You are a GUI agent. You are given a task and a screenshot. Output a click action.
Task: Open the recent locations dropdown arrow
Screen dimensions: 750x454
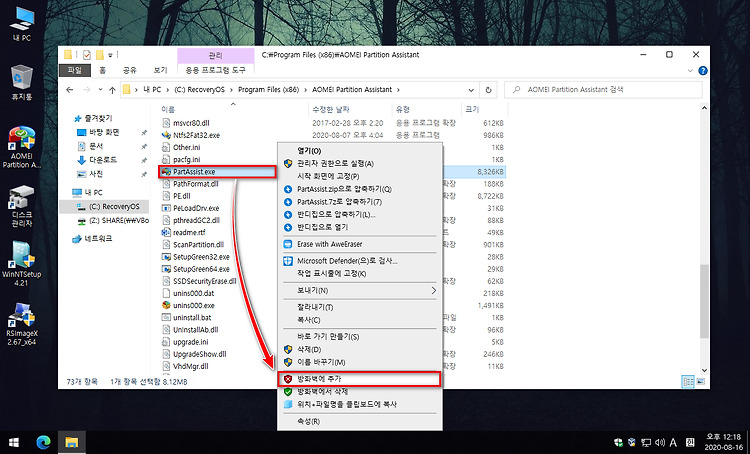100,89
